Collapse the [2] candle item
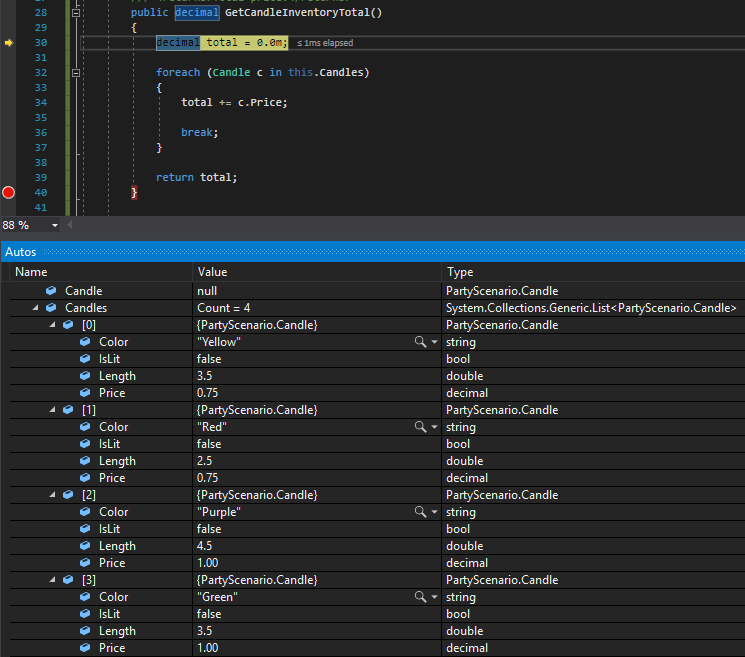The width and height of the screenshot is (745, 657). (53, 495)
